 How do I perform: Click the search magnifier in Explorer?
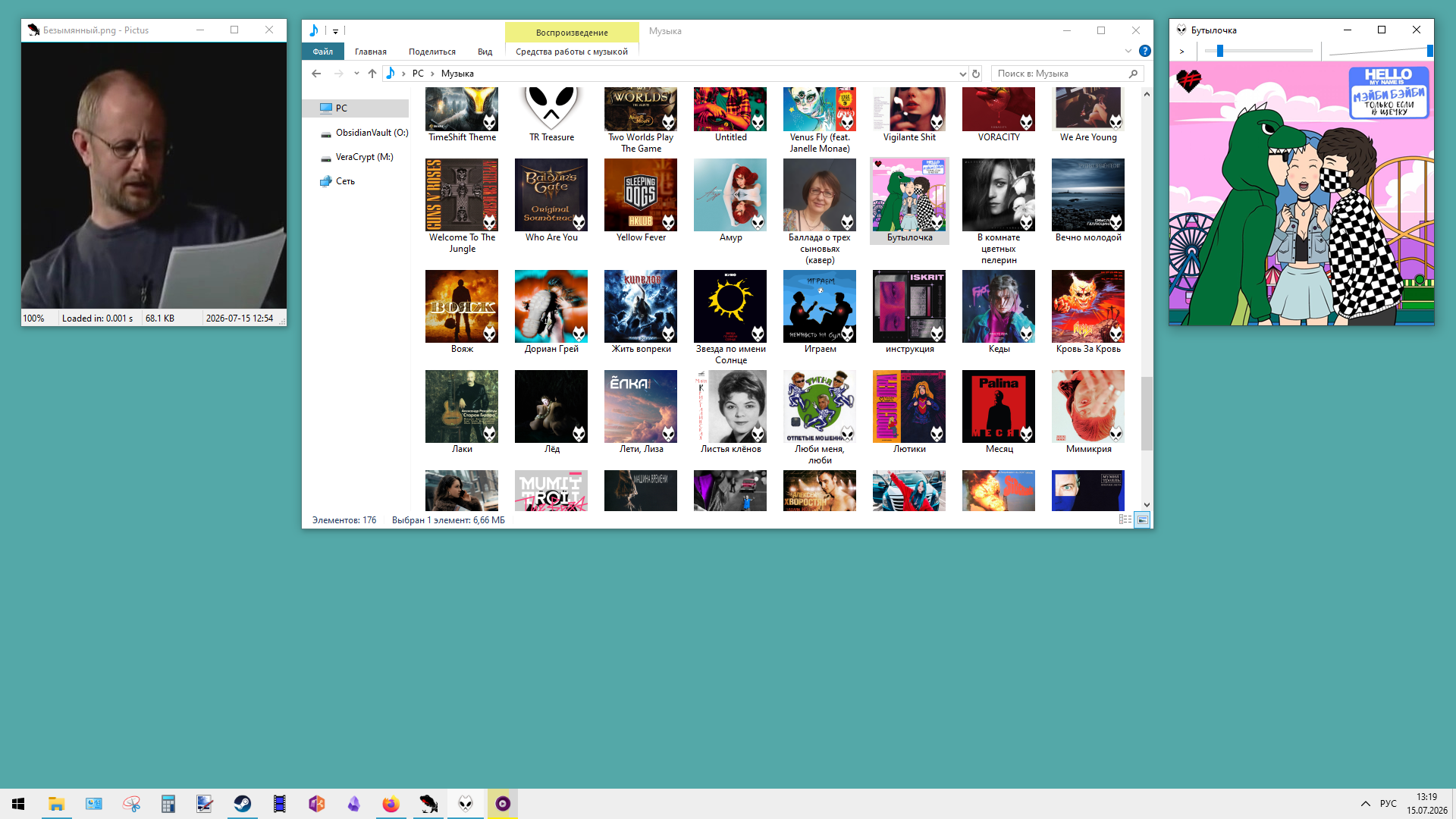click(x=1134, y=74)
